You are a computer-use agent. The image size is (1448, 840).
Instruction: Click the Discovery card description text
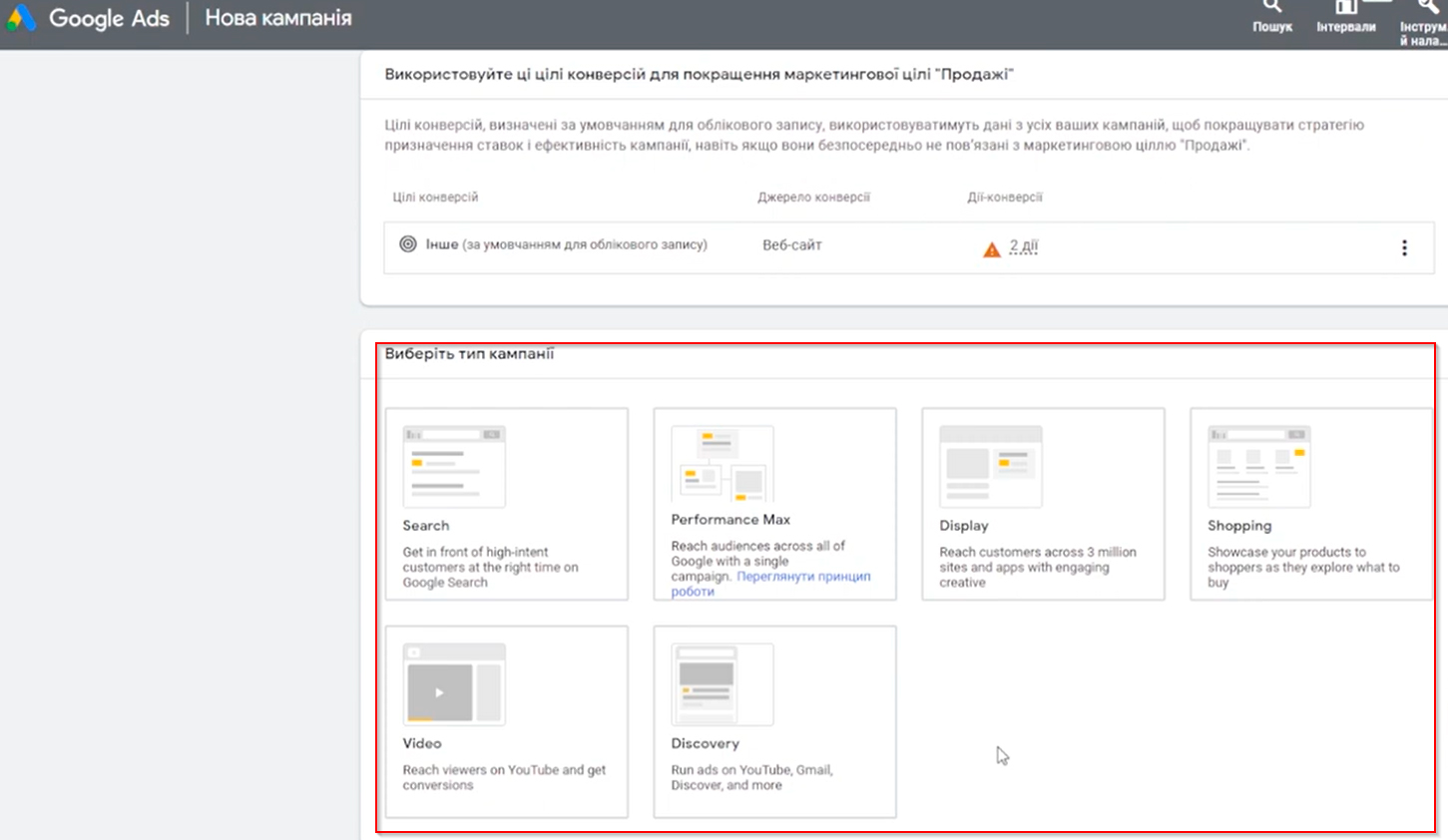[751, 778]
